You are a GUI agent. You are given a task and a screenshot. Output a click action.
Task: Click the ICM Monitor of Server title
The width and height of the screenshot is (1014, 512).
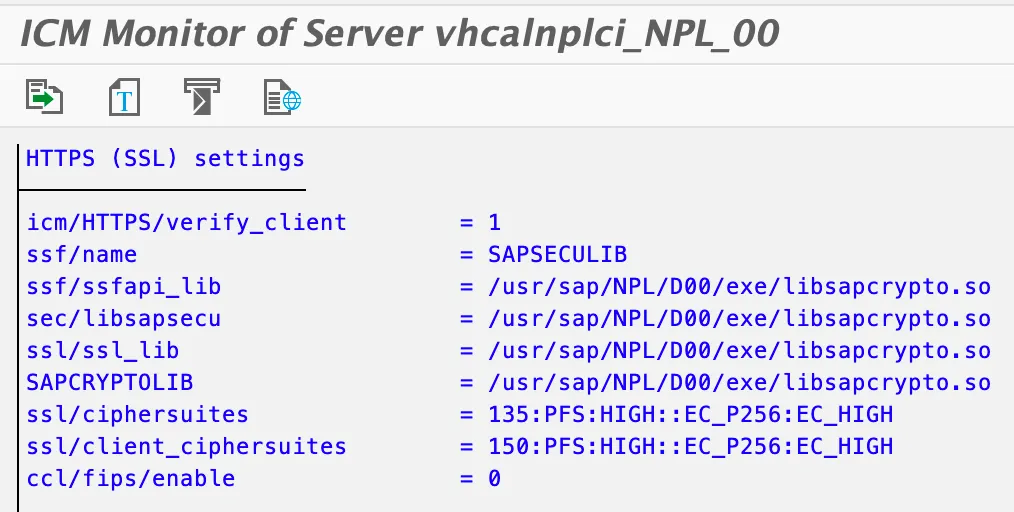pyautogui.click(x=399, y=35)
